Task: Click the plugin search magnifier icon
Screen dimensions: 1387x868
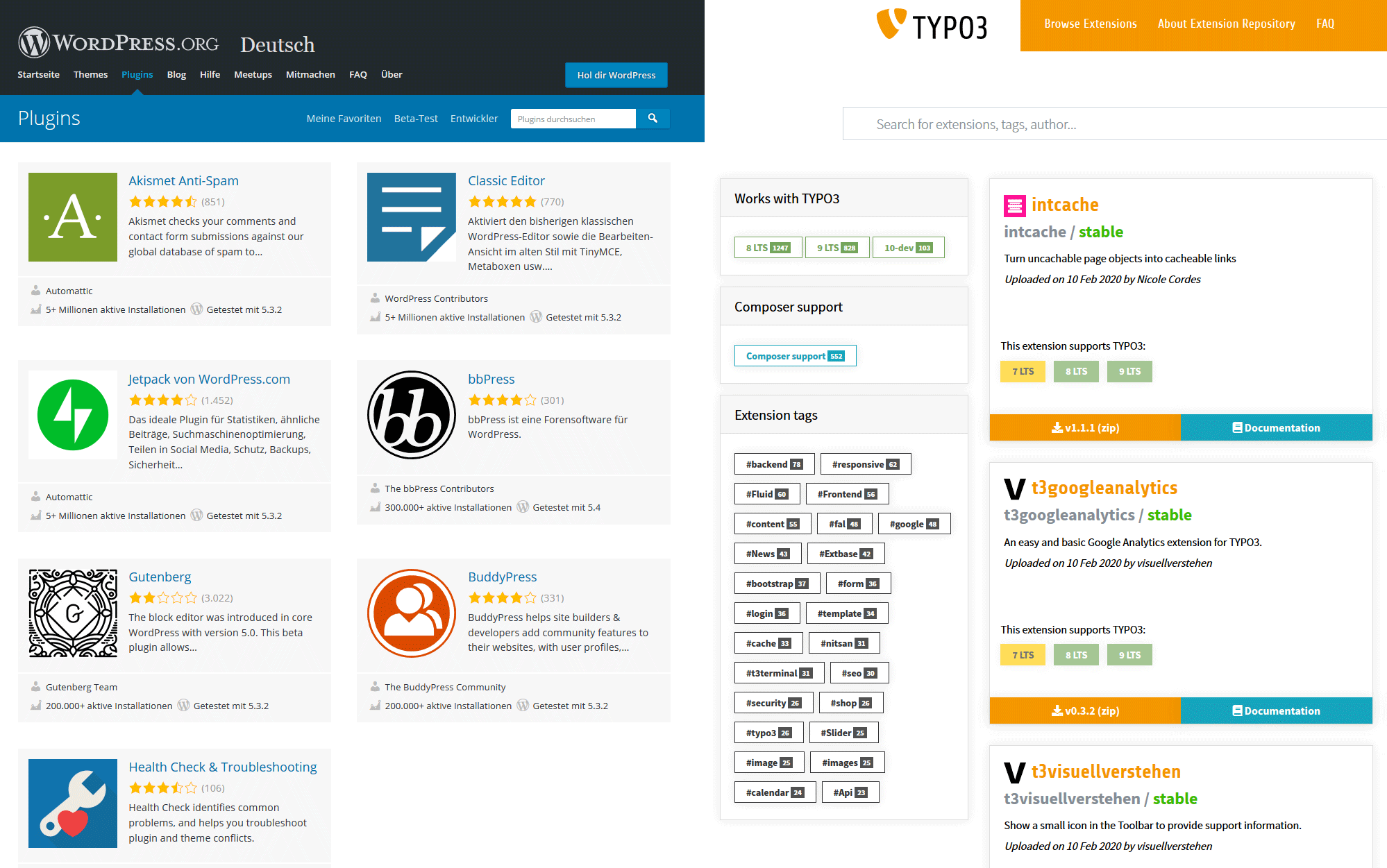Action: tap(653, 118)
